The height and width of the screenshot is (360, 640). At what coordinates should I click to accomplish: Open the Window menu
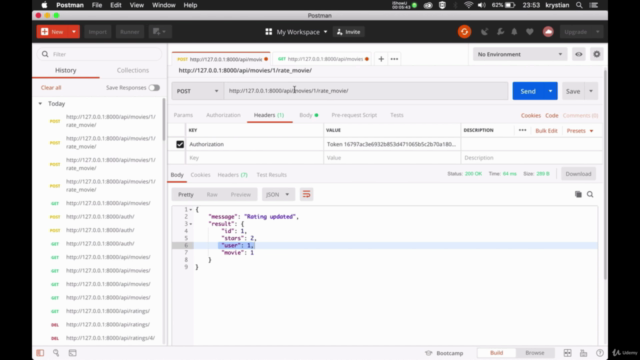click(164, 5)
